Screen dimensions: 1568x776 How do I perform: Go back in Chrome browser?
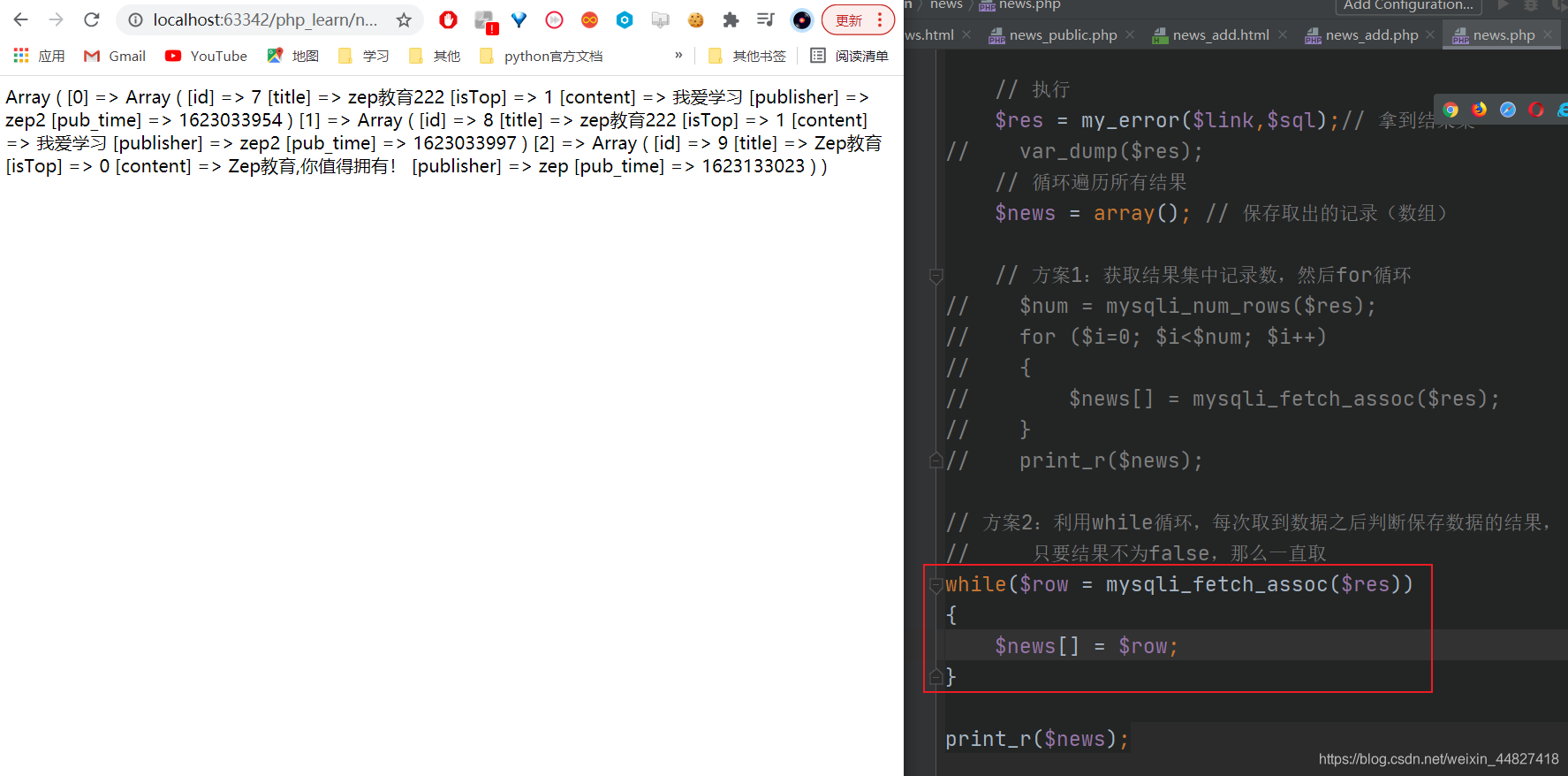click(21, 19)
